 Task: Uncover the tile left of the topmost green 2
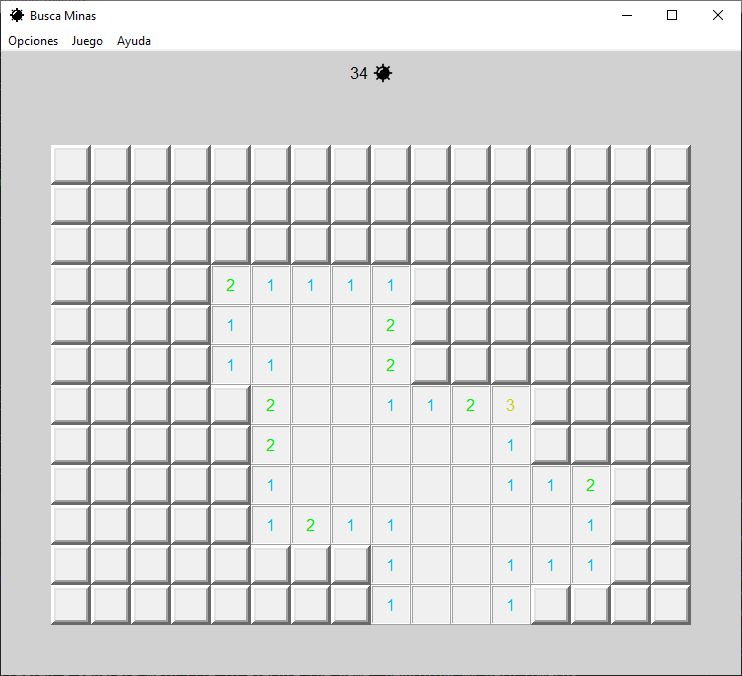[191, 285]
